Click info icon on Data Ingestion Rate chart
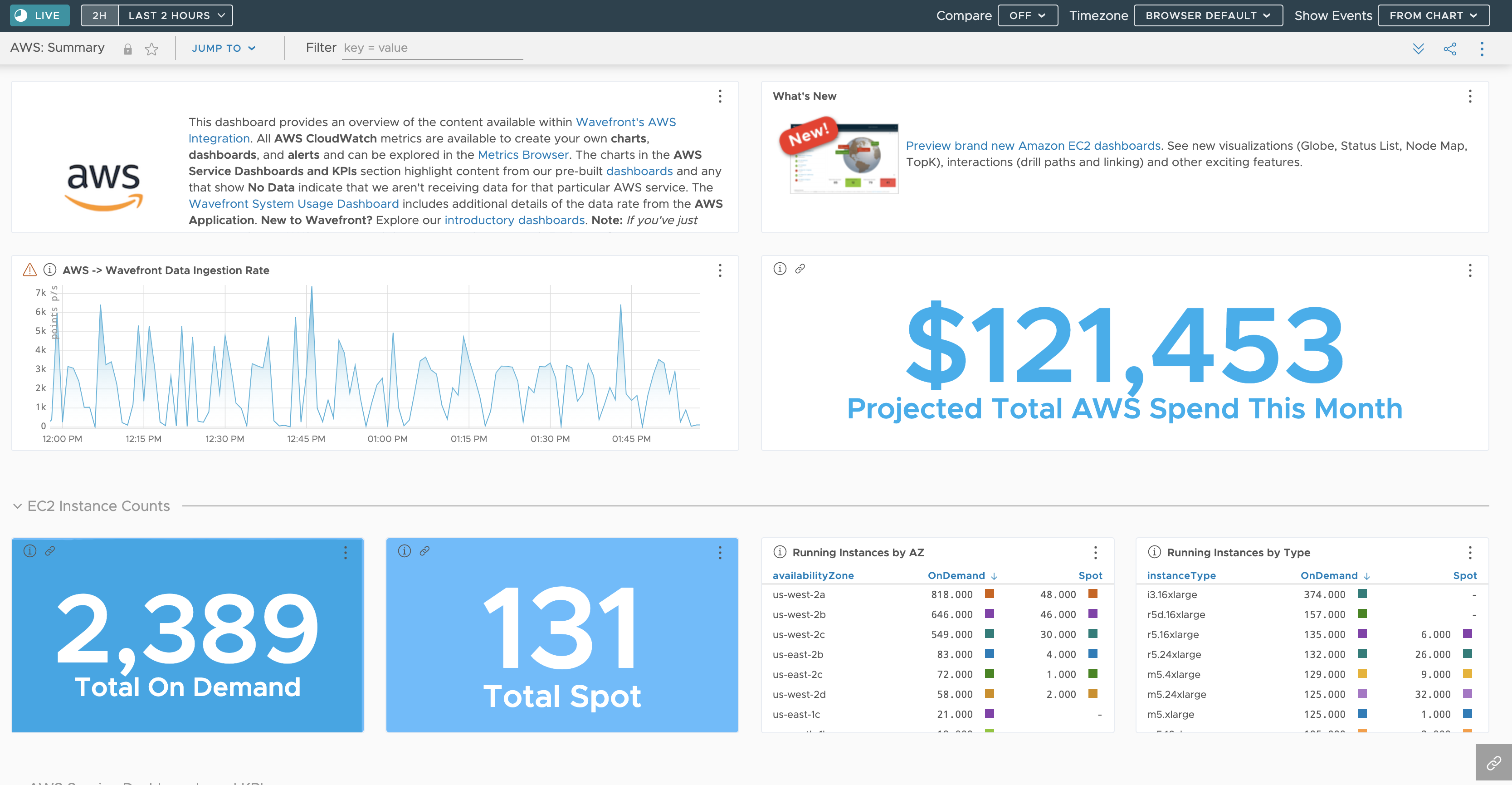 [50, 270]
